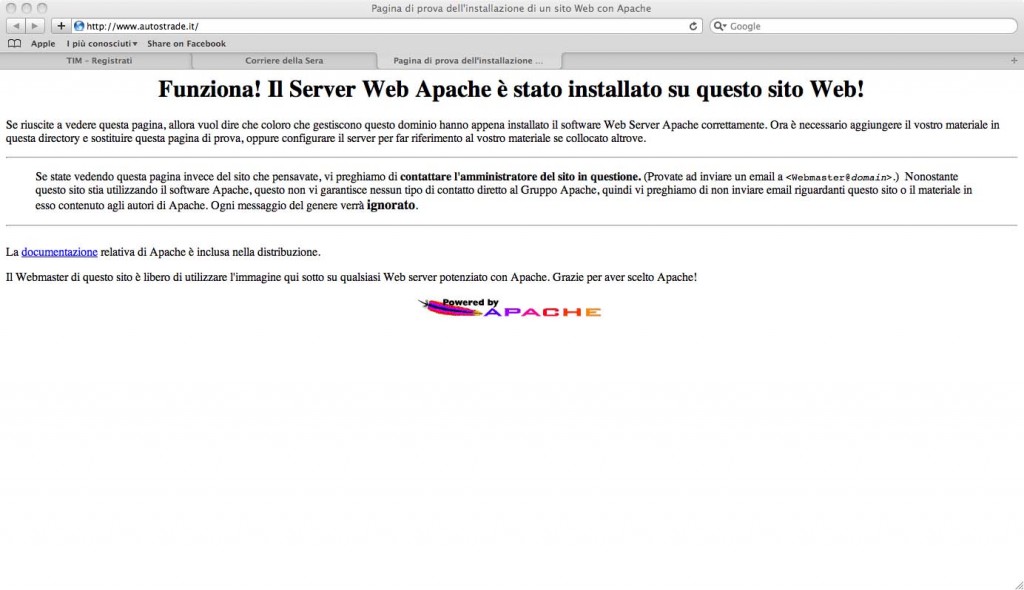Open the Apple bookmark
This screenshot has width=1024, height=590.
tap(43, 44)
